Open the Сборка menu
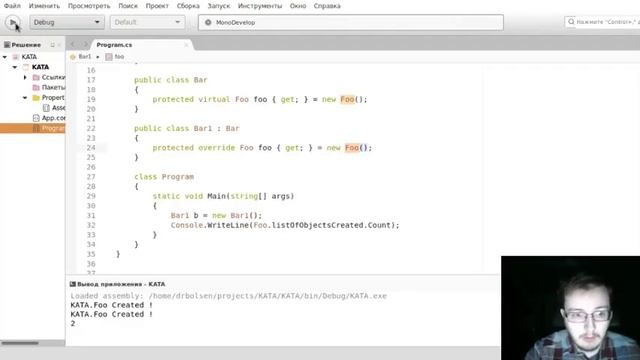Viewport: 640px width, 360px height. point(188,6)
